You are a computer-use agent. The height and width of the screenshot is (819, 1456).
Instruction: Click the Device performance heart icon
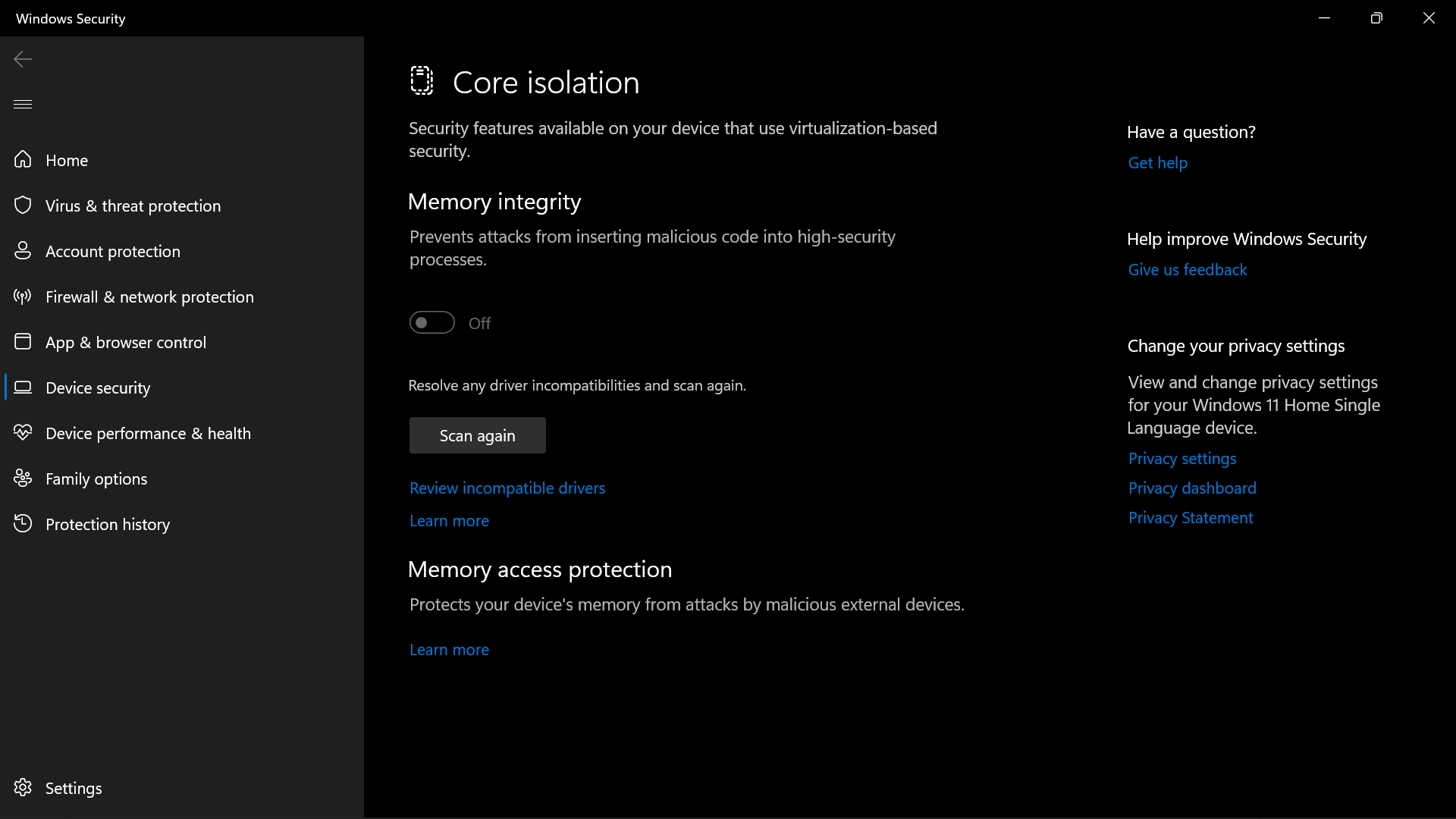tap(23, 432)
